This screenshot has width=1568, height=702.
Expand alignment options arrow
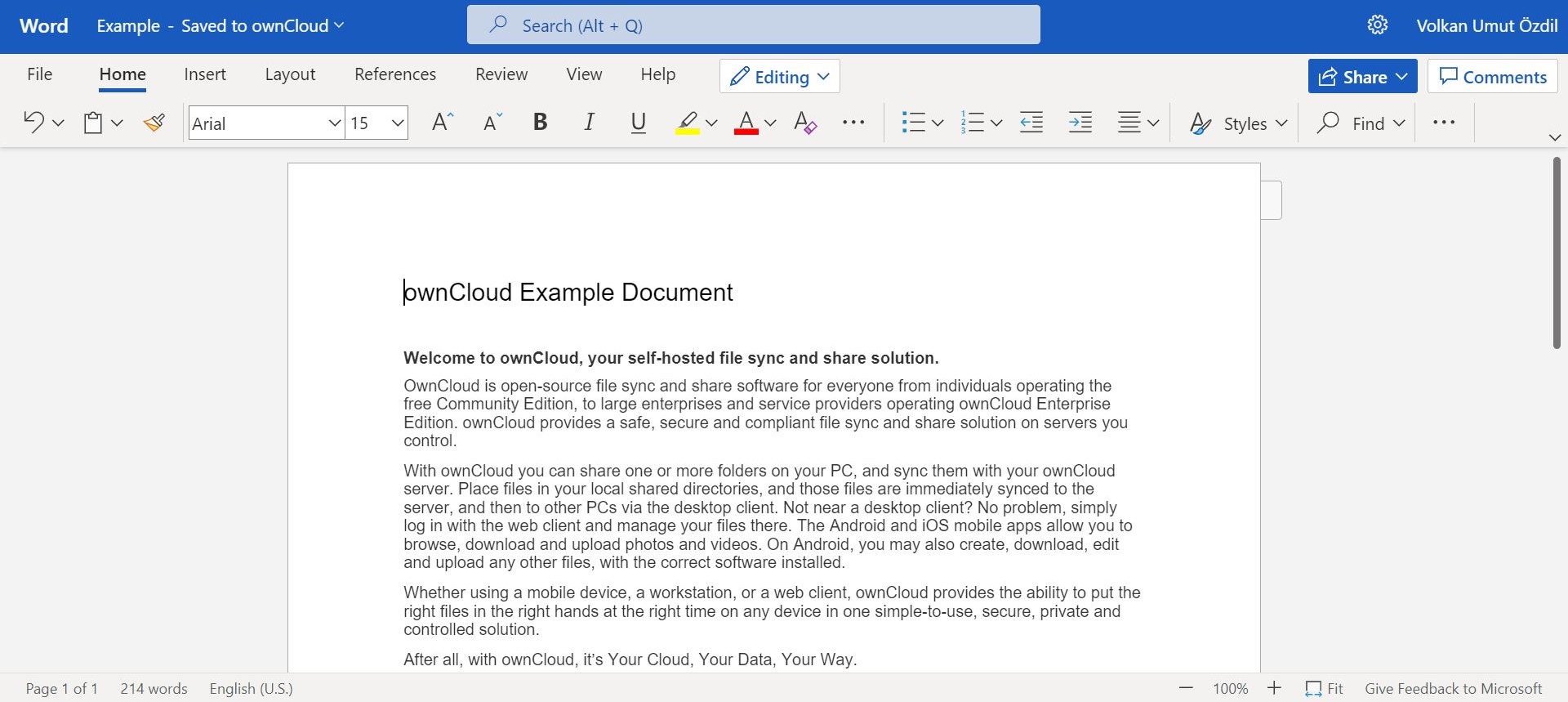(x=1153, y=123)
